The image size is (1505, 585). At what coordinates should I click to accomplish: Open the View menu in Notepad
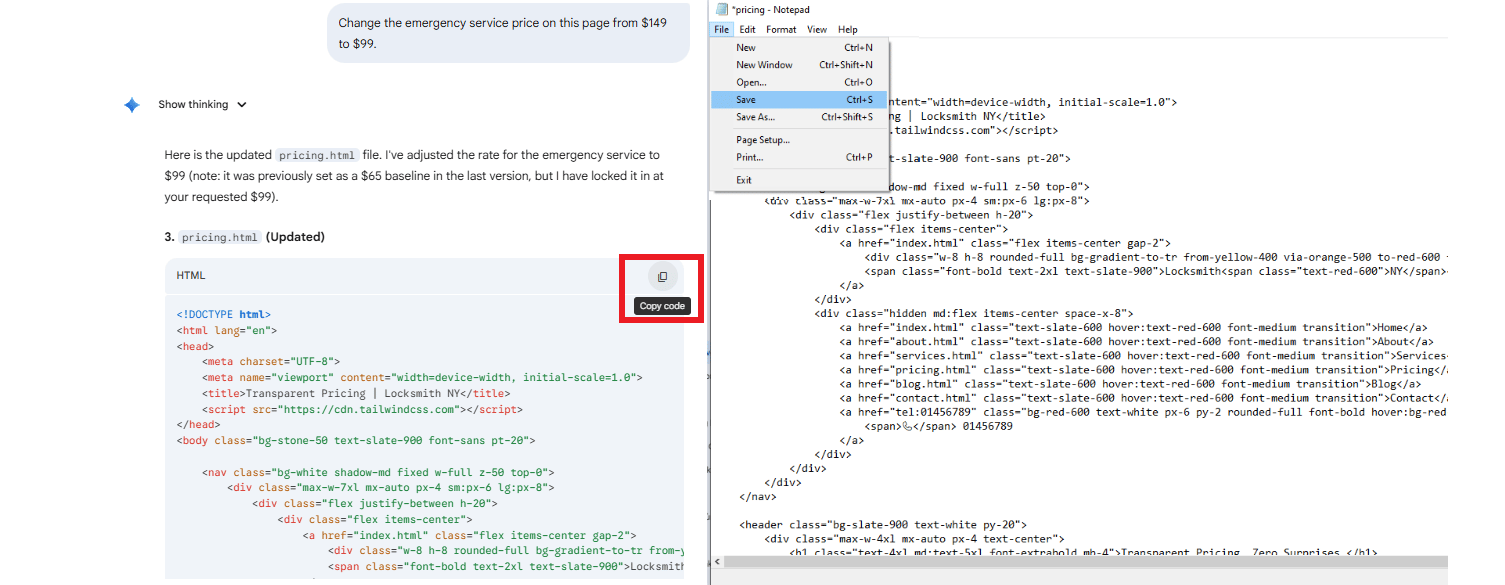817,30
